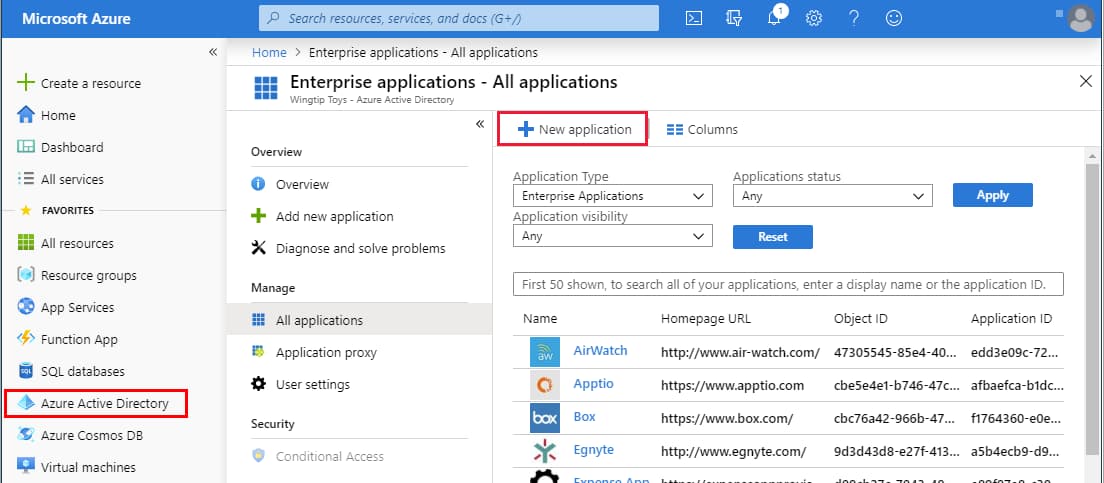Click the Box application icon
This screenshot has width=1104, height=483.
point(544,416)
